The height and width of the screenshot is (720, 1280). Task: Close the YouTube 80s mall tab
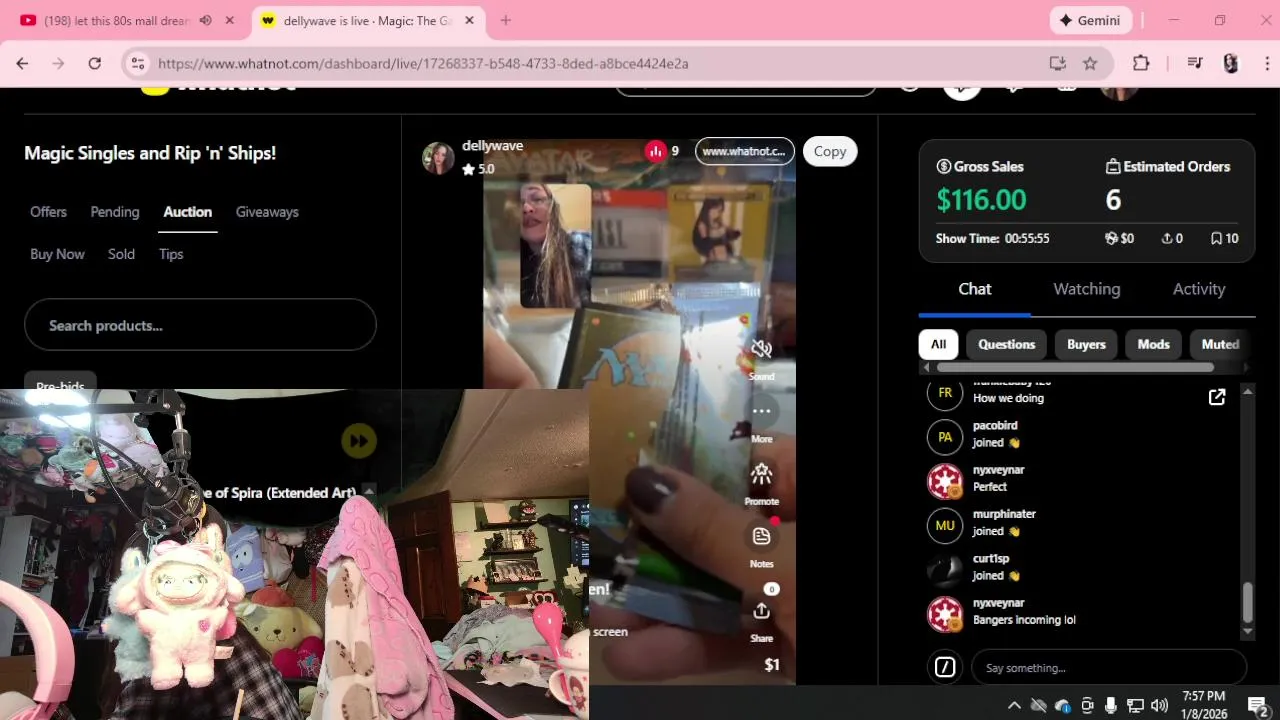230,20
